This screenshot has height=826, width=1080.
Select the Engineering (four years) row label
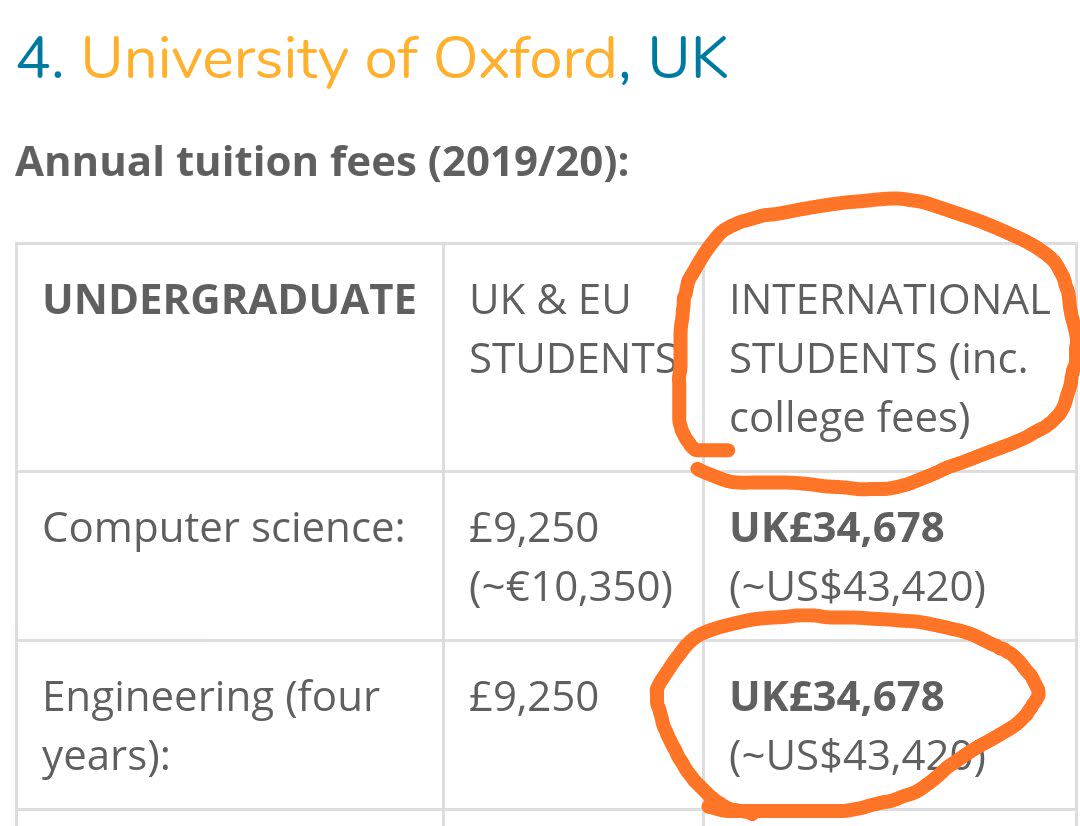[211, 726]
